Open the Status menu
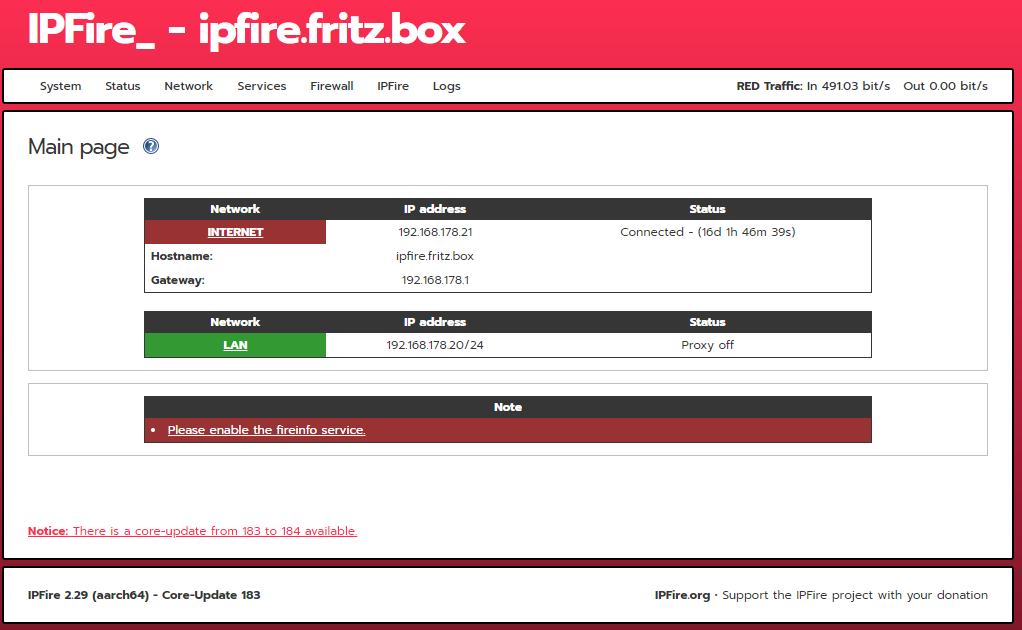 tap(123, 86)
